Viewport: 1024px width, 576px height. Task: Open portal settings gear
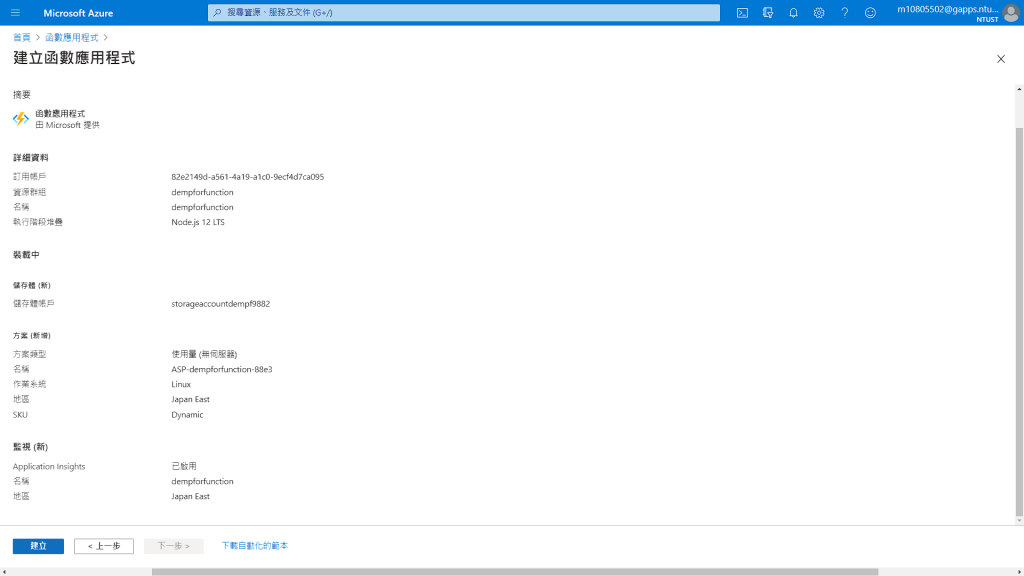tap(819, 12)
